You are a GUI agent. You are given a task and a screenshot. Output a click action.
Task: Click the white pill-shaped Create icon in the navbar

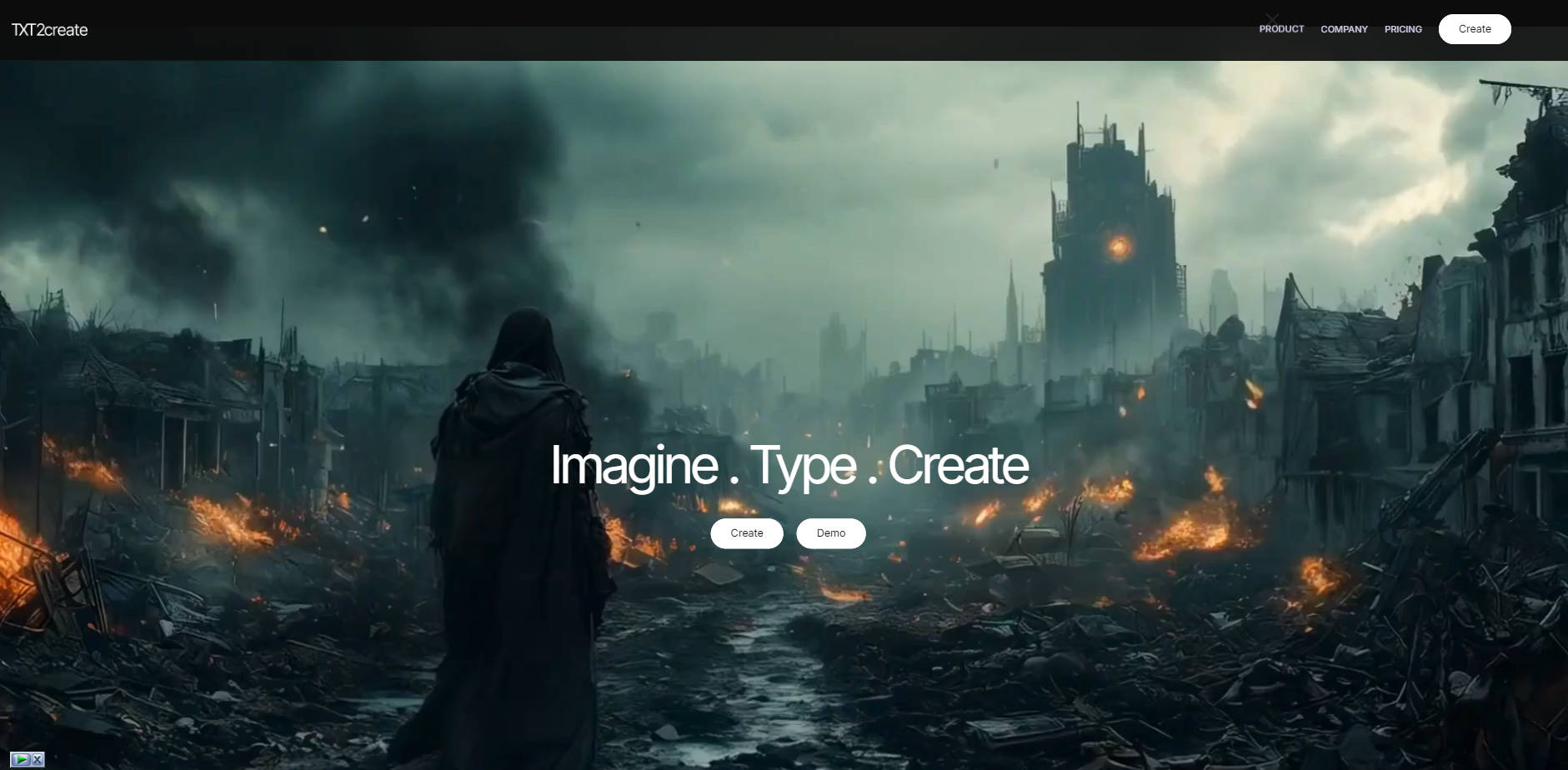(1474, 28)
